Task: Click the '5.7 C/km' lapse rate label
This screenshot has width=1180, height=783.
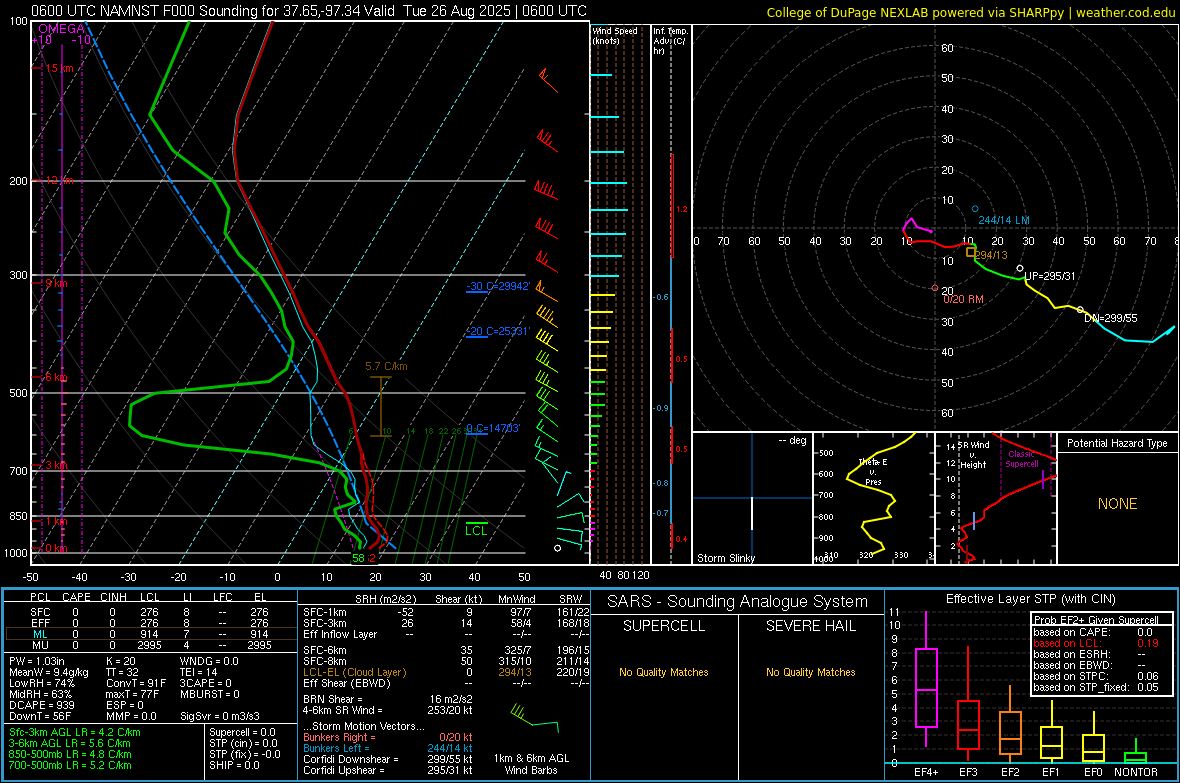Action: pos(386,366)
